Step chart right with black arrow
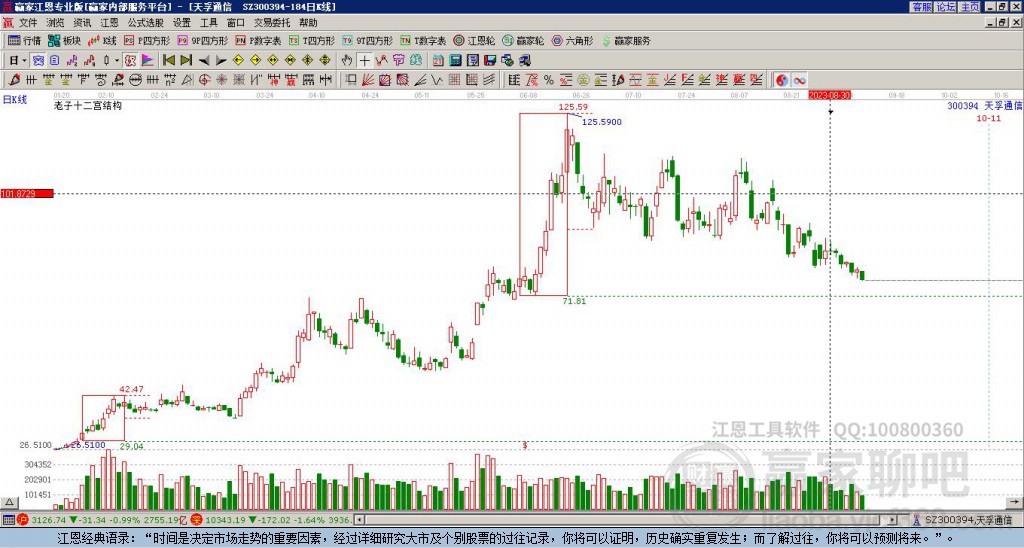 (x=221, y=61)
